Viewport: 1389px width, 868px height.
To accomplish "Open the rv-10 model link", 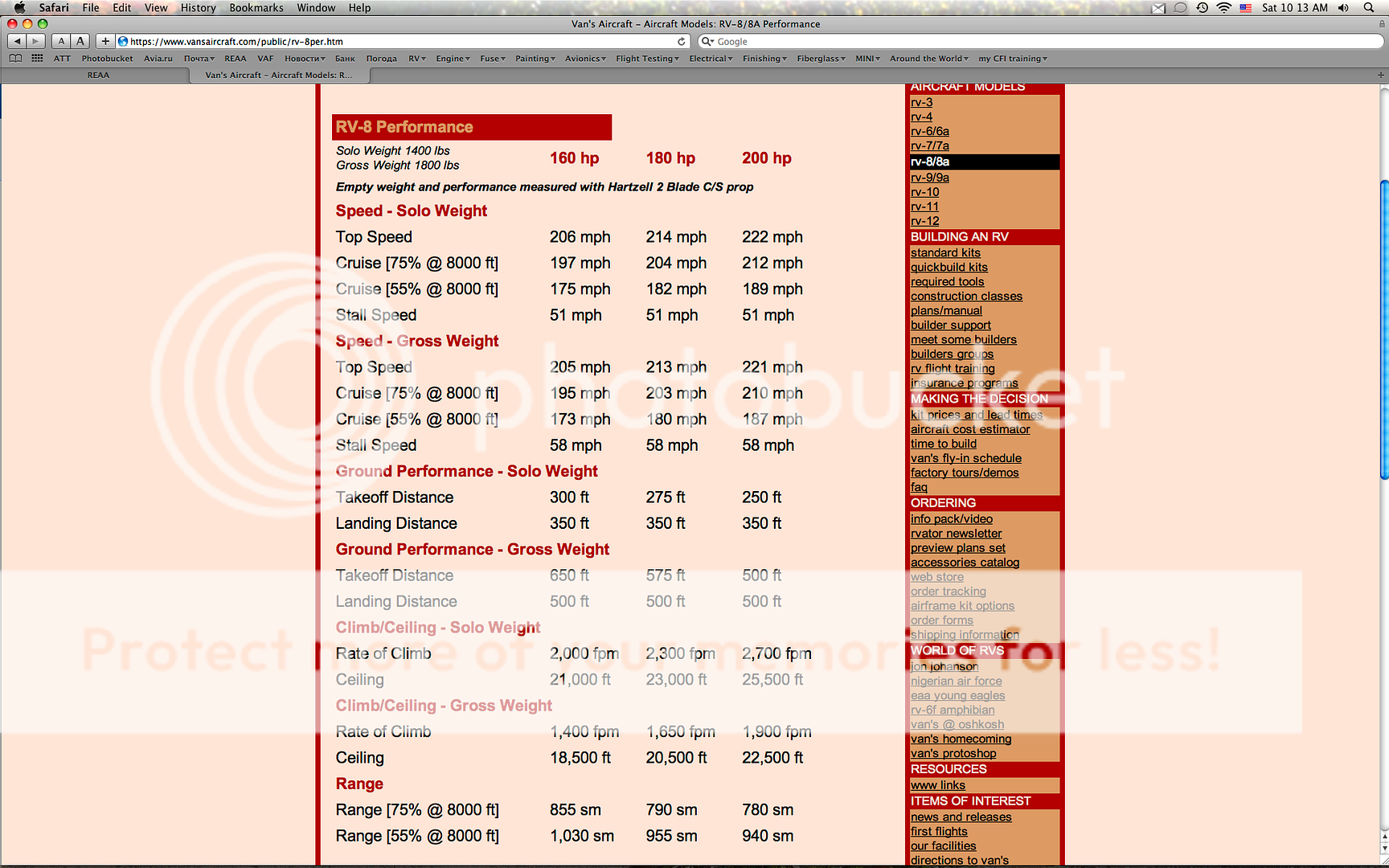I will tap(924, 192).
